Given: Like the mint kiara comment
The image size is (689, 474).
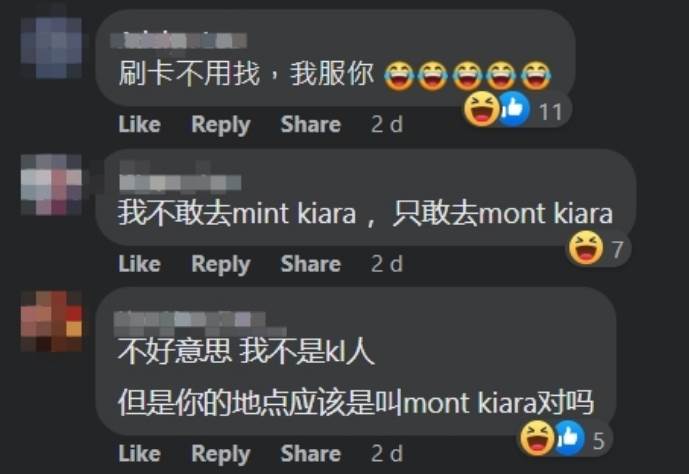Looking at the screenshot, I should pos(139,264).
